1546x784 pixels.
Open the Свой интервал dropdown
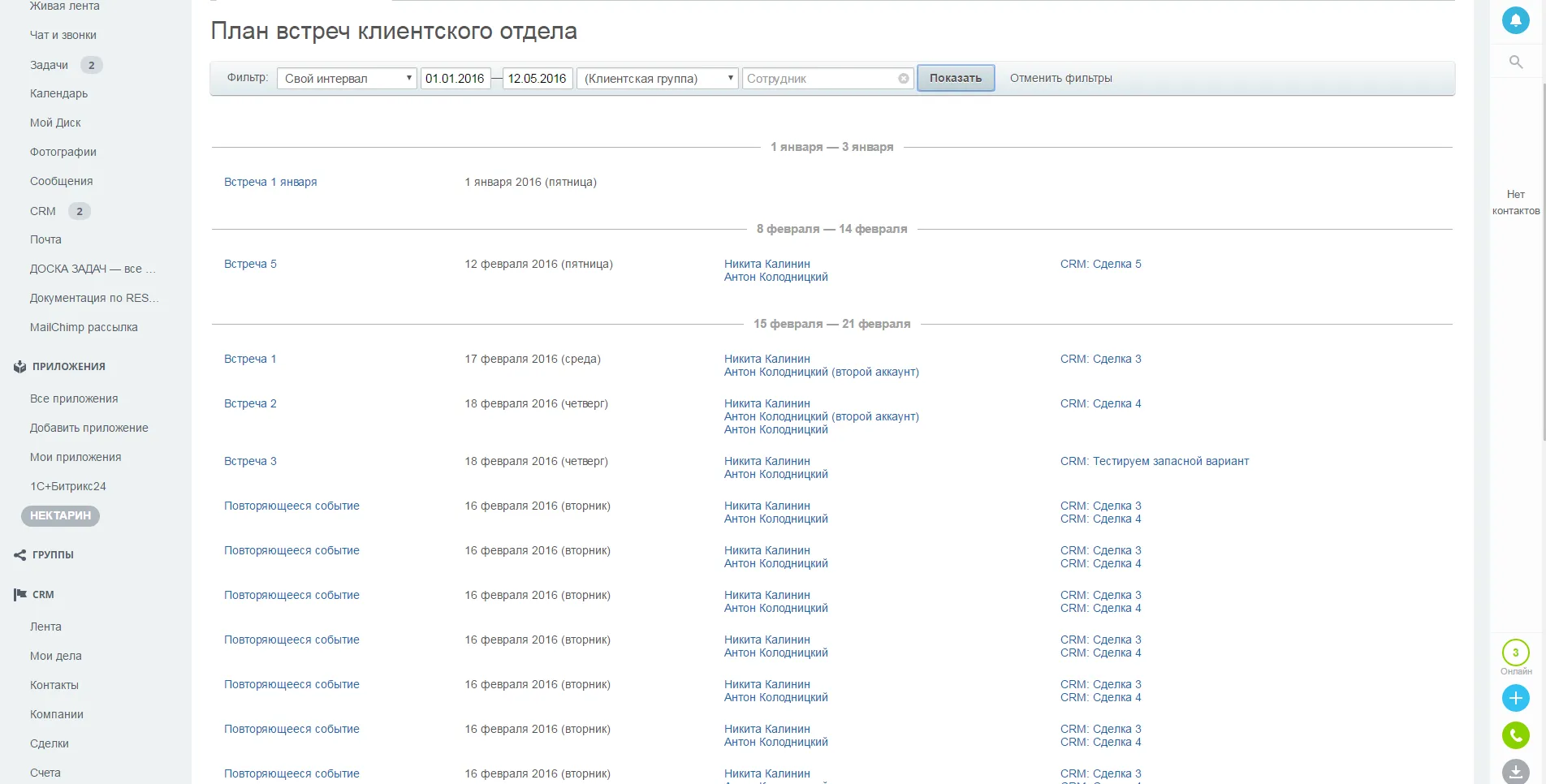347,79
